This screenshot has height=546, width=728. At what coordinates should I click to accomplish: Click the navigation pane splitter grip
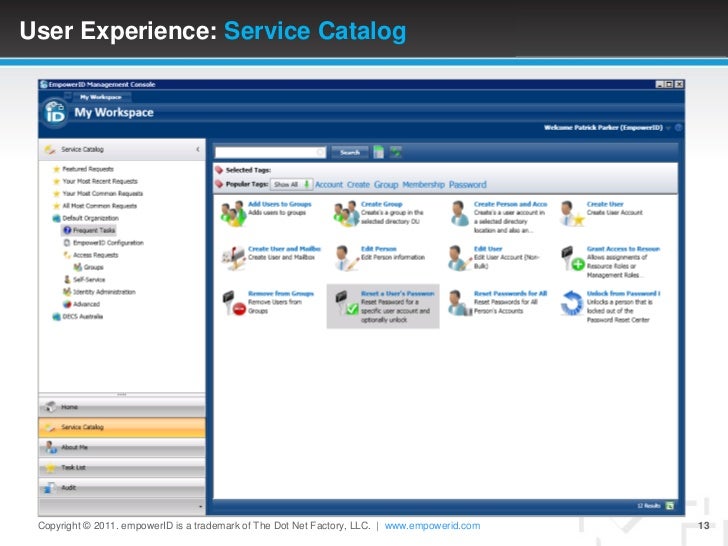coord(122,395)
